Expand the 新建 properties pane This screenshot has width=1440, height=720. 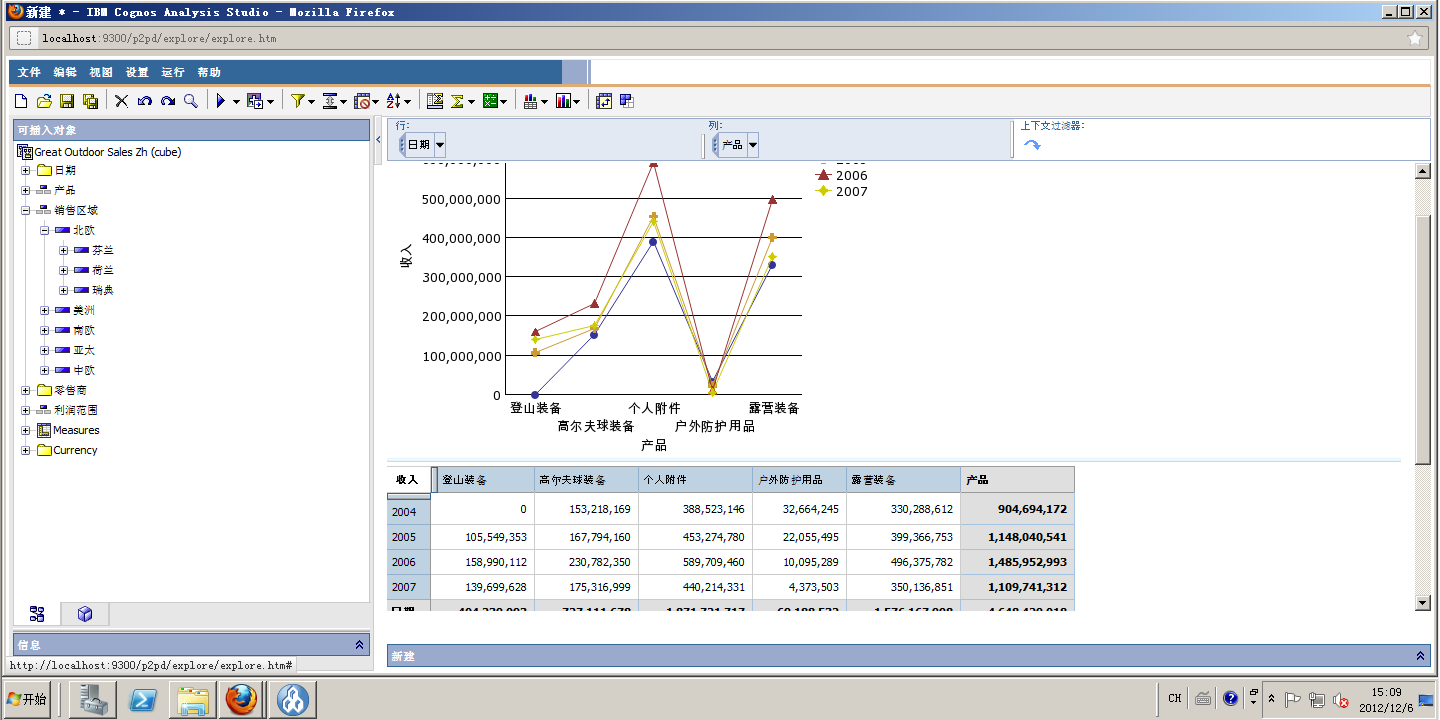click(1420, 656)
